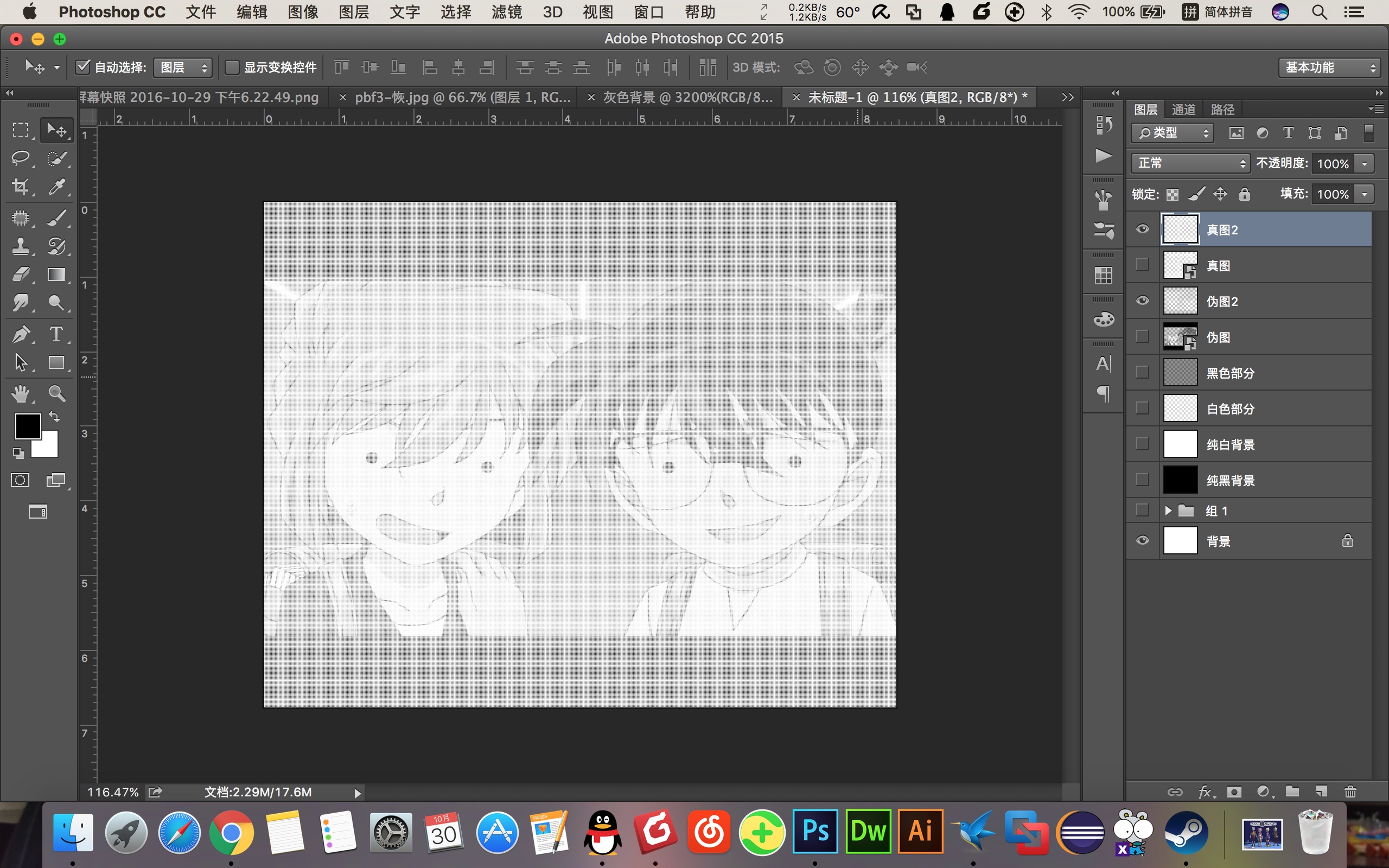Toggle Quick Mask mode

click(x=20, y=481)
